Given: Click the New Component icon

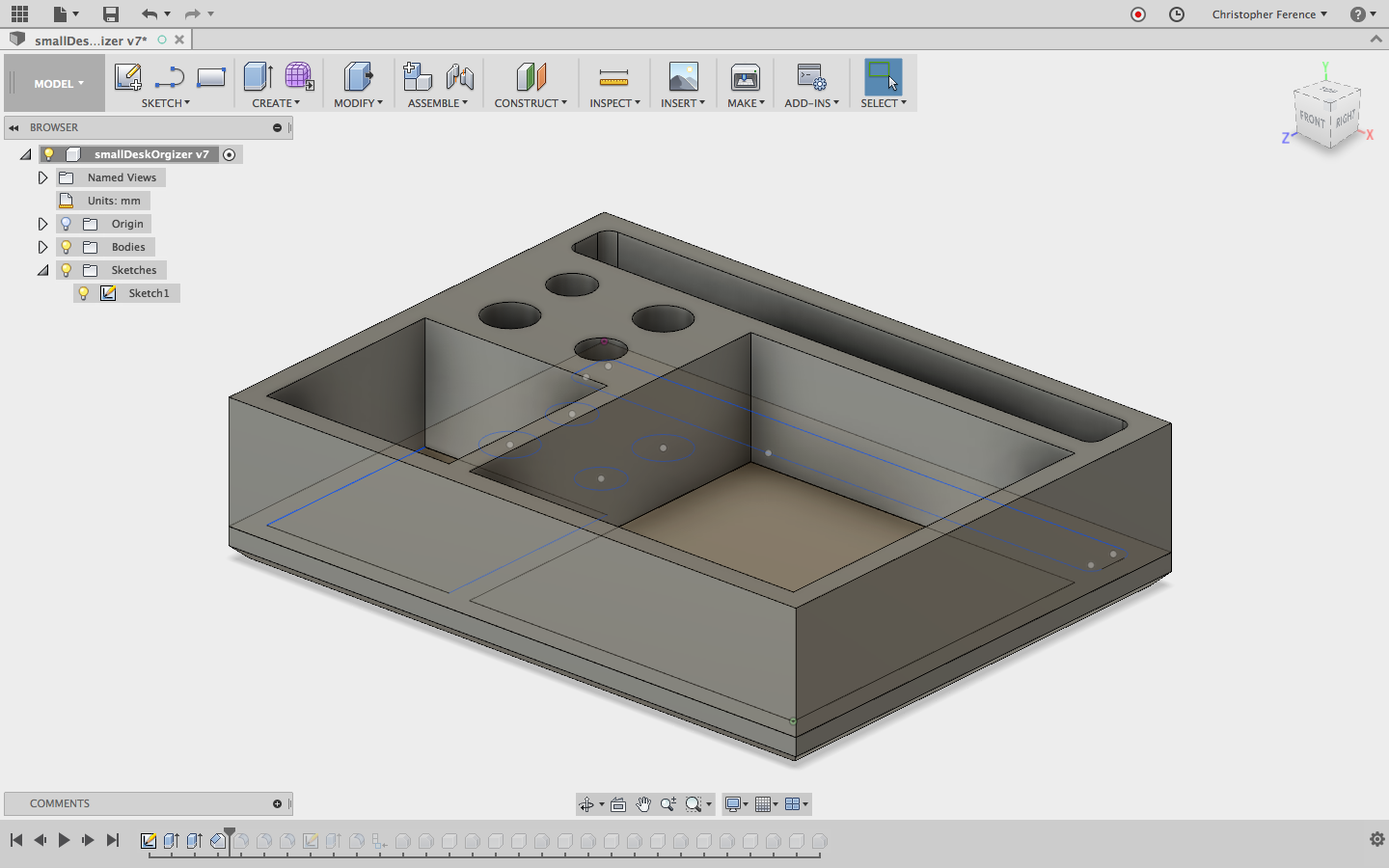Looking at the screenshot, I should pyautogui.click(x=418, y=76).
